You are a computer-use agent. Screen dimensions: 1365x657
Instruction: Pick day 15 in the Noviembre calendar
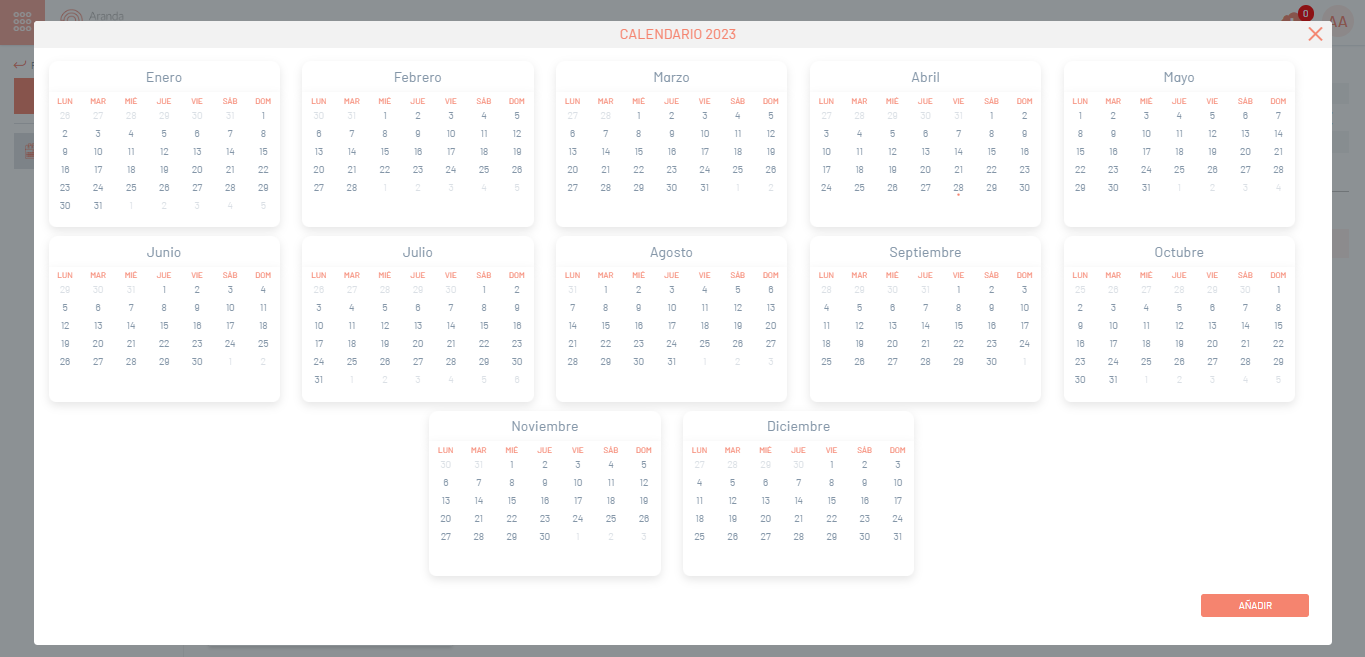(512, 500)
